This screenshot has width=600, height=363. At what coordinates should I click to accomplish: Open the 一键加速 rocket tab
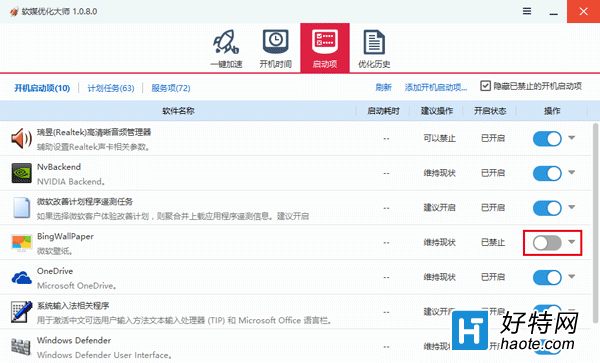tap(226, 49)
